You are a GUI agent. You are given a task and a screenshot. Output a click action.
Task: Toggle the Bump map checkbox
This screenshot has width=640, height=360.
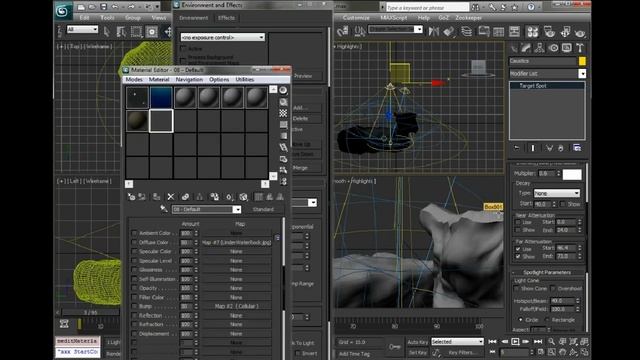pyautogui.click(x=134, y=306)
